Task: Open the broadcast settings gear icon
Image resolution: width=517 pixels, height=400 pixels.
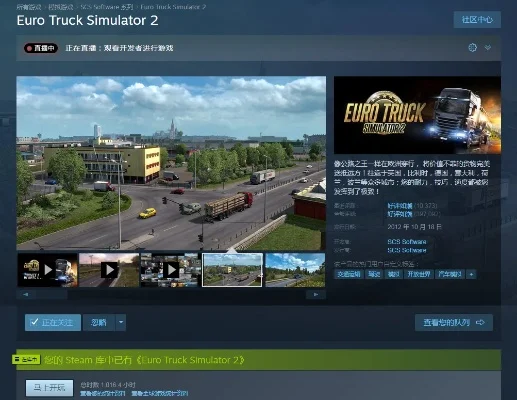Action: [x=472, y=48]
